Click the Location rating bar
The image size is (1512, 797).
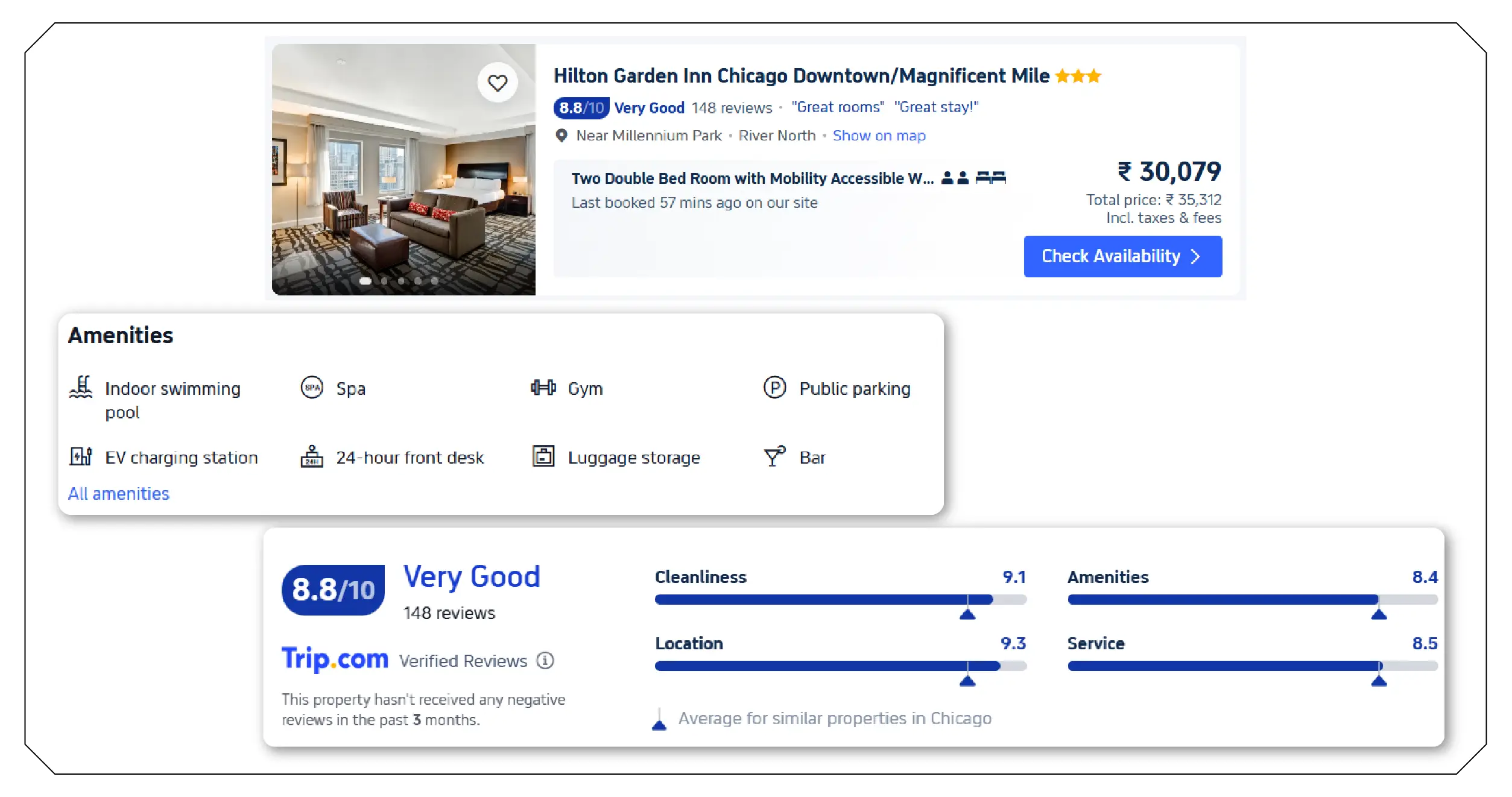click(840, 666)
